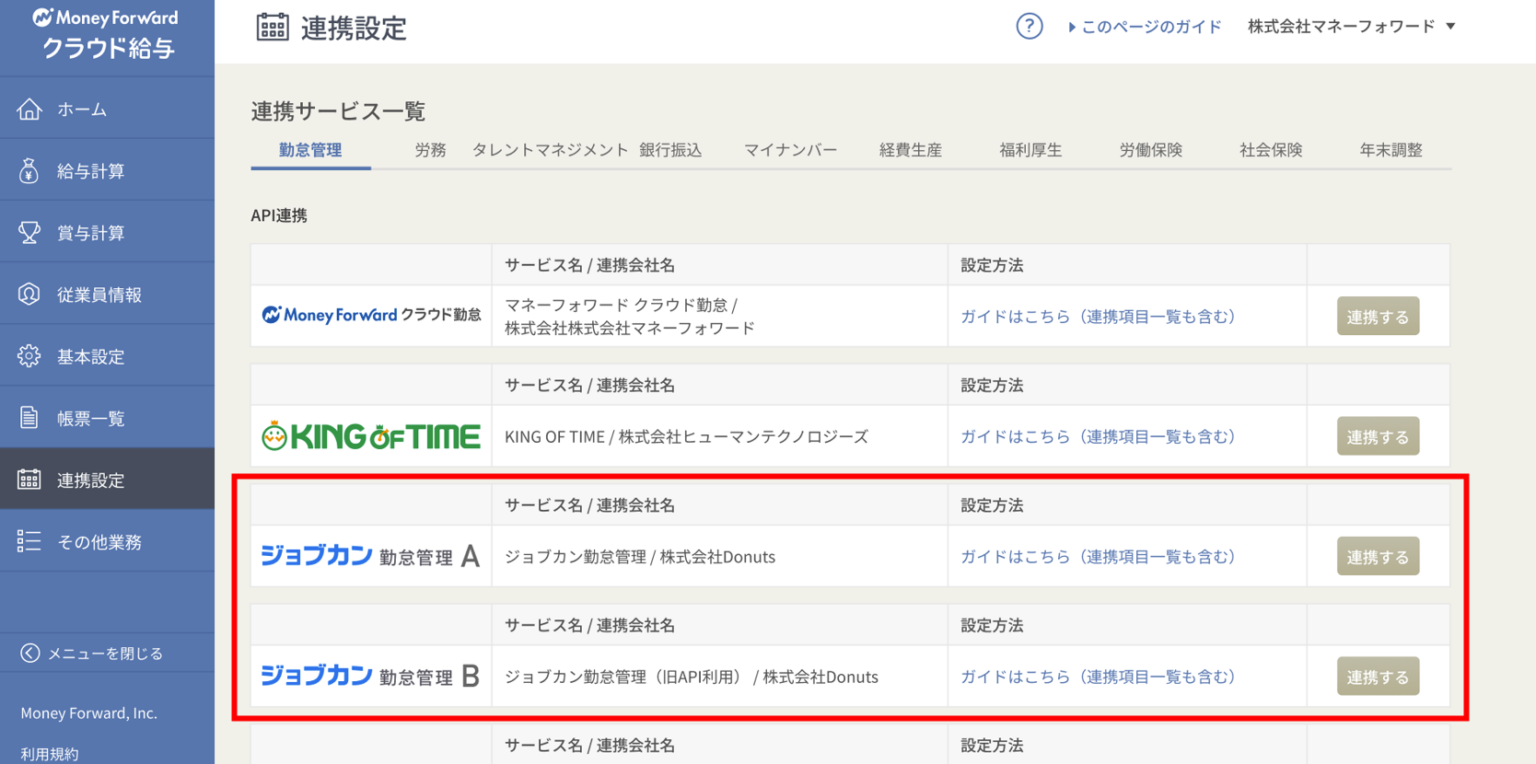The height and width of the screenshot is (764, 1536).
Task: Click the Home house icon in sidebar
Action: pos(30,109)
